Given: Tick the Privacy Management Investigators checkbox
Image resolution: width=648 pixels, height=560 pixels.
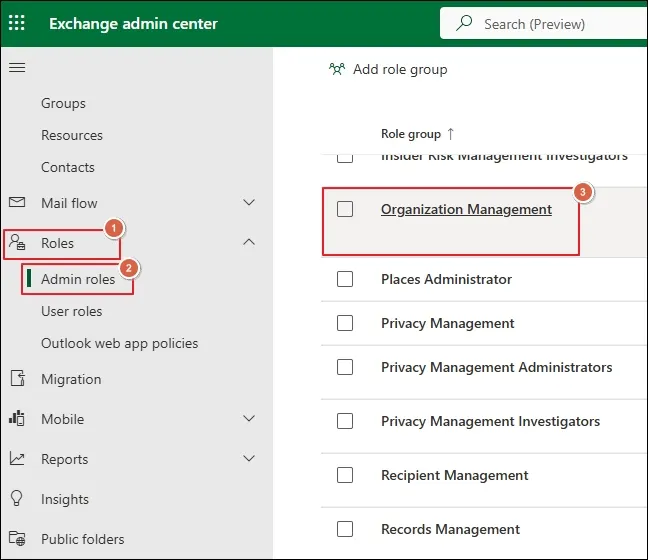Looking at the screenshot, I should click(345, 421).
